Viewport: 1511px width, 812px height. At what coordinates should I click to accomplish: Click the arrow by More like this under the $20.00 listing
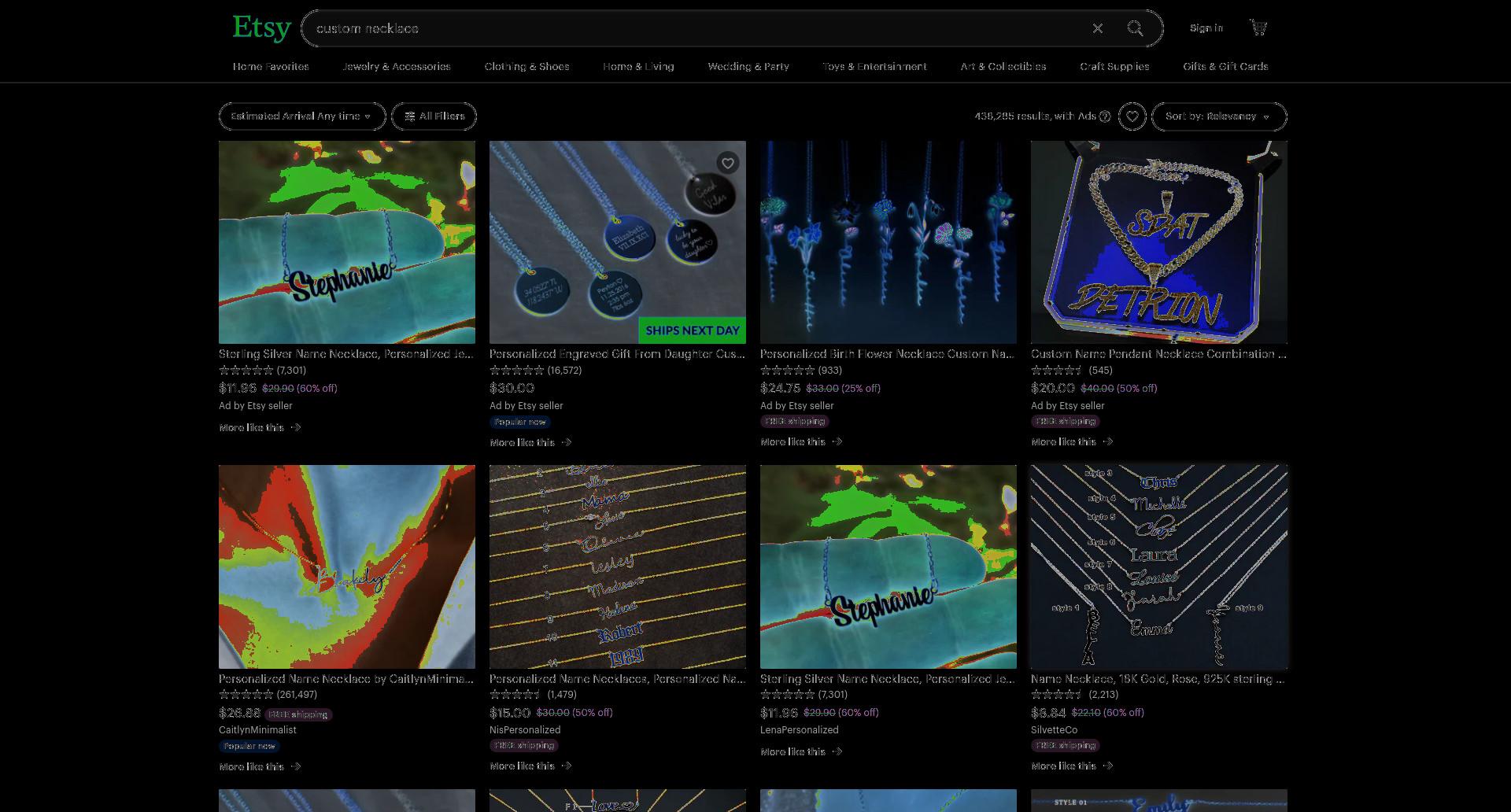1107,441
